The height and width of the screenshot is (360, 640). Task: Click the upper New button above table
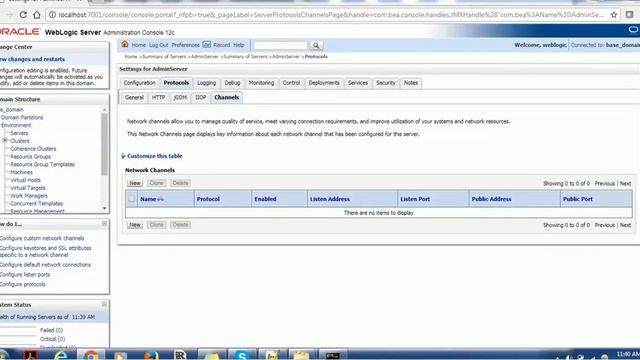135,183
